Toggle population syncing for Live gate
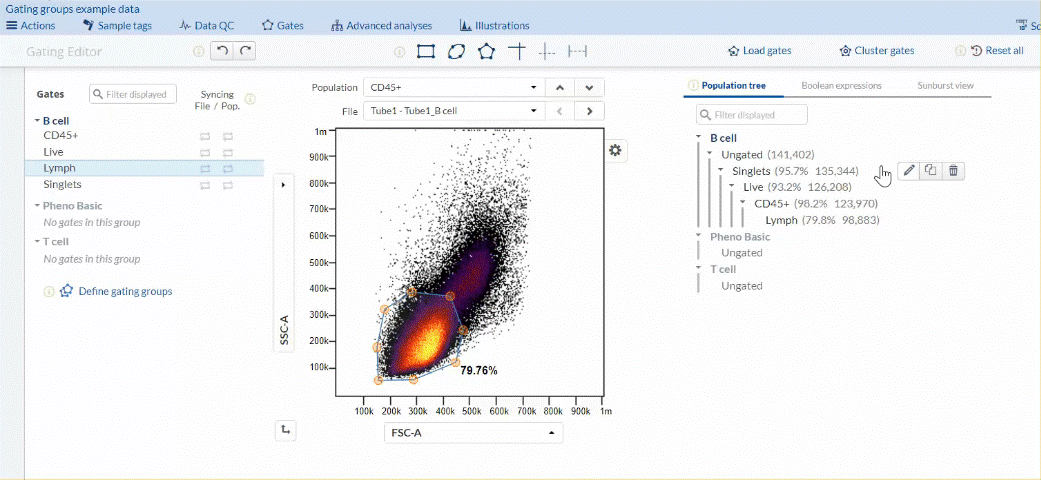 227,152
